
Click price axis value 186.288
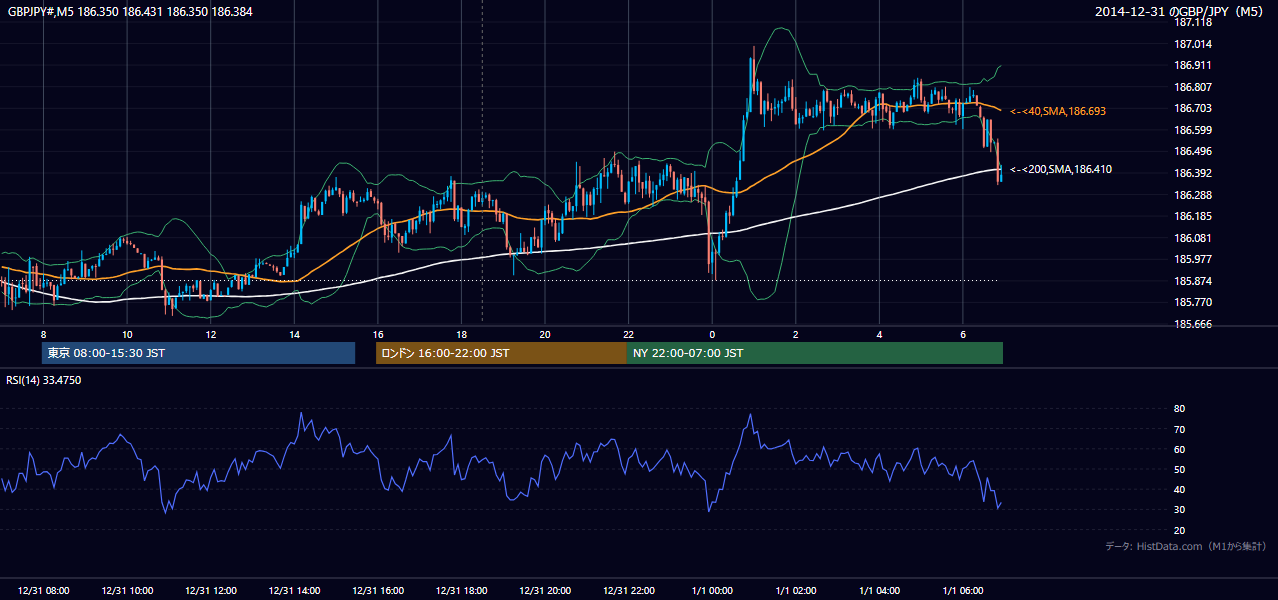click(x=1193, y=195)
